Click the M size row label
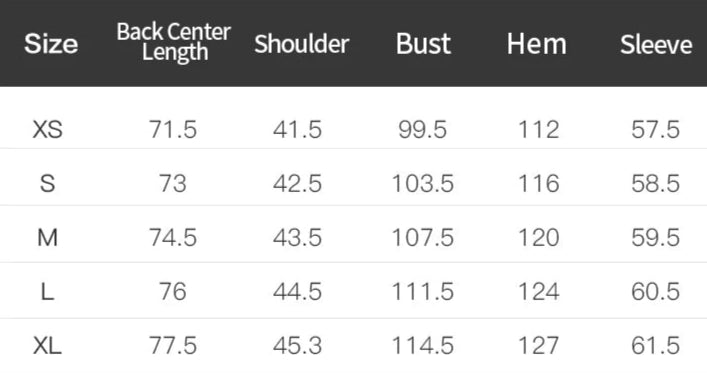The height and width of the screenshot is (373, 707). (x=47, y=238)
